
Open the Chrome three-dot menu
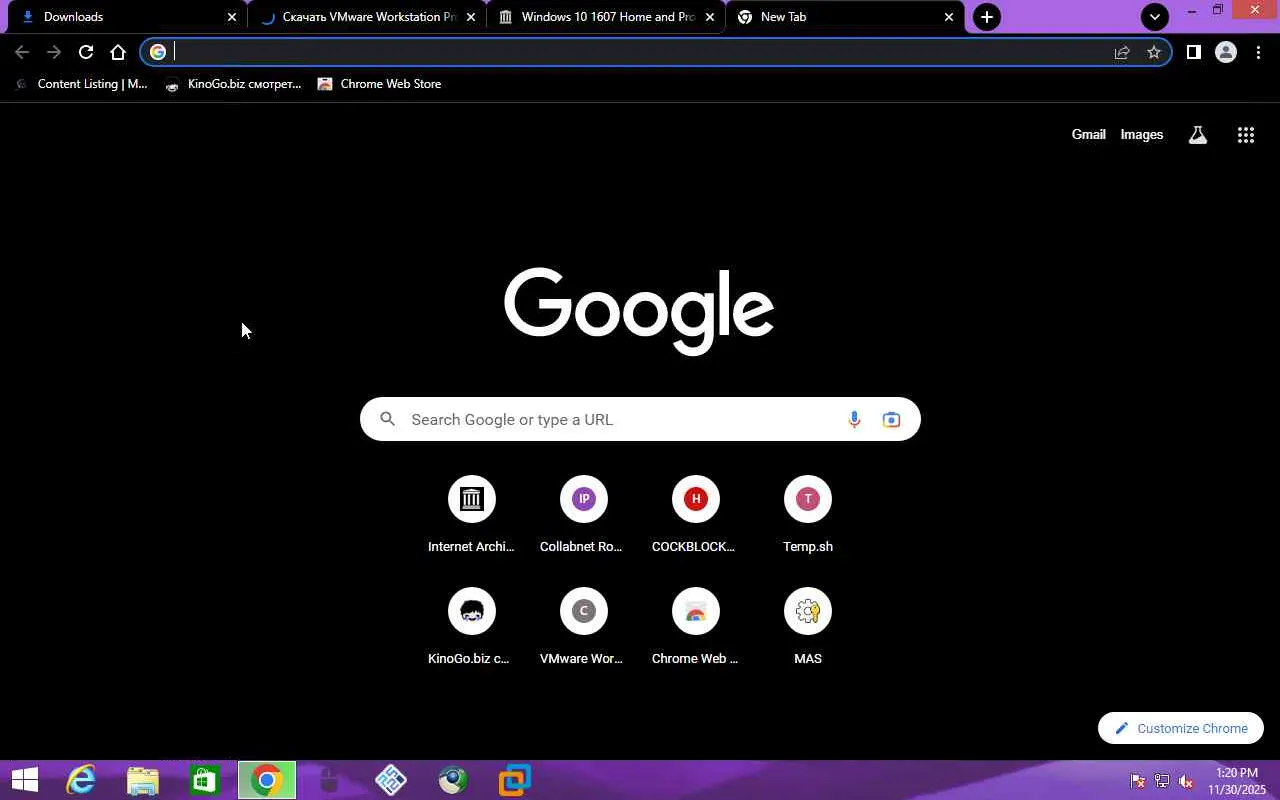[x=1258, y=52]
